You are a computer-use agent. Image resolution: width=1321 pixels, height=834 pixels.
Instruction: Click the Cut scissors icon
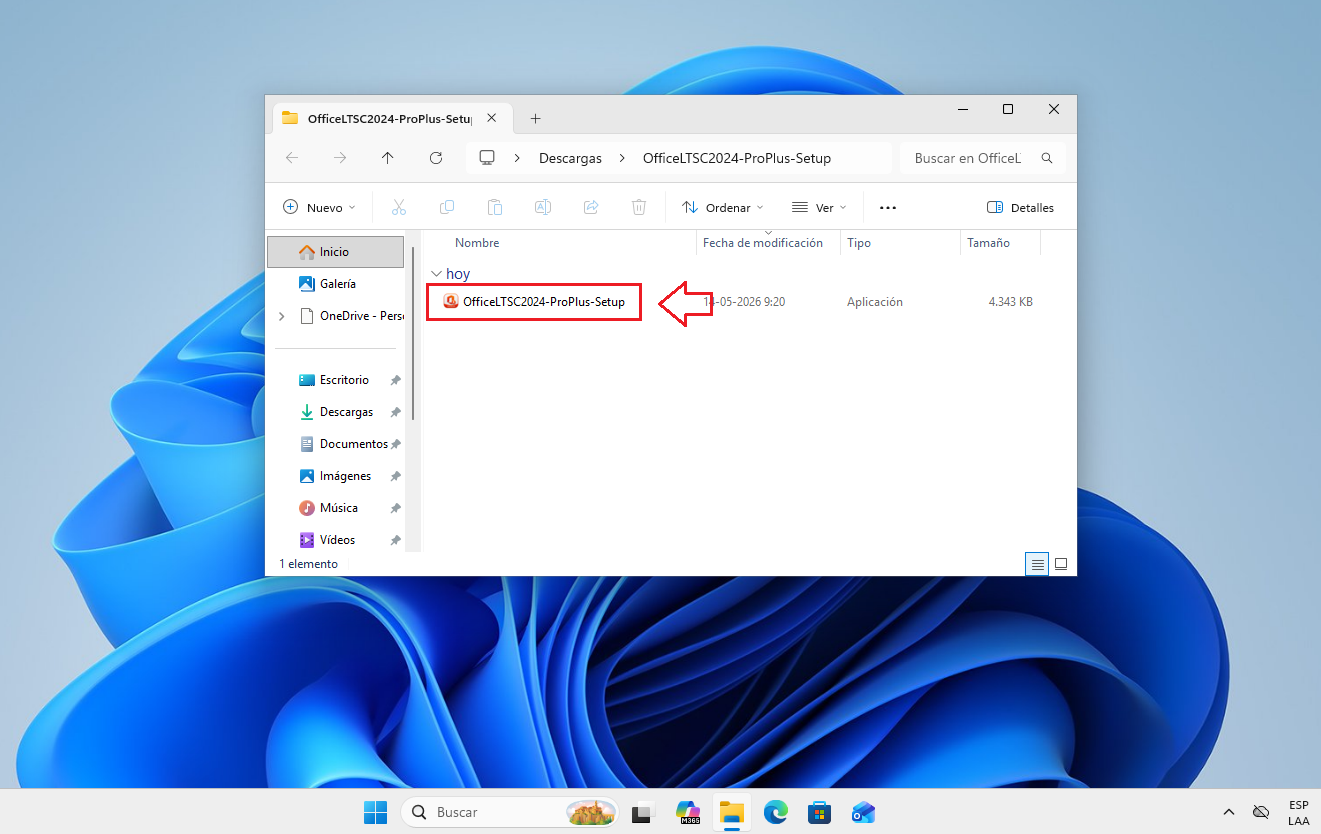click(399, 207)
